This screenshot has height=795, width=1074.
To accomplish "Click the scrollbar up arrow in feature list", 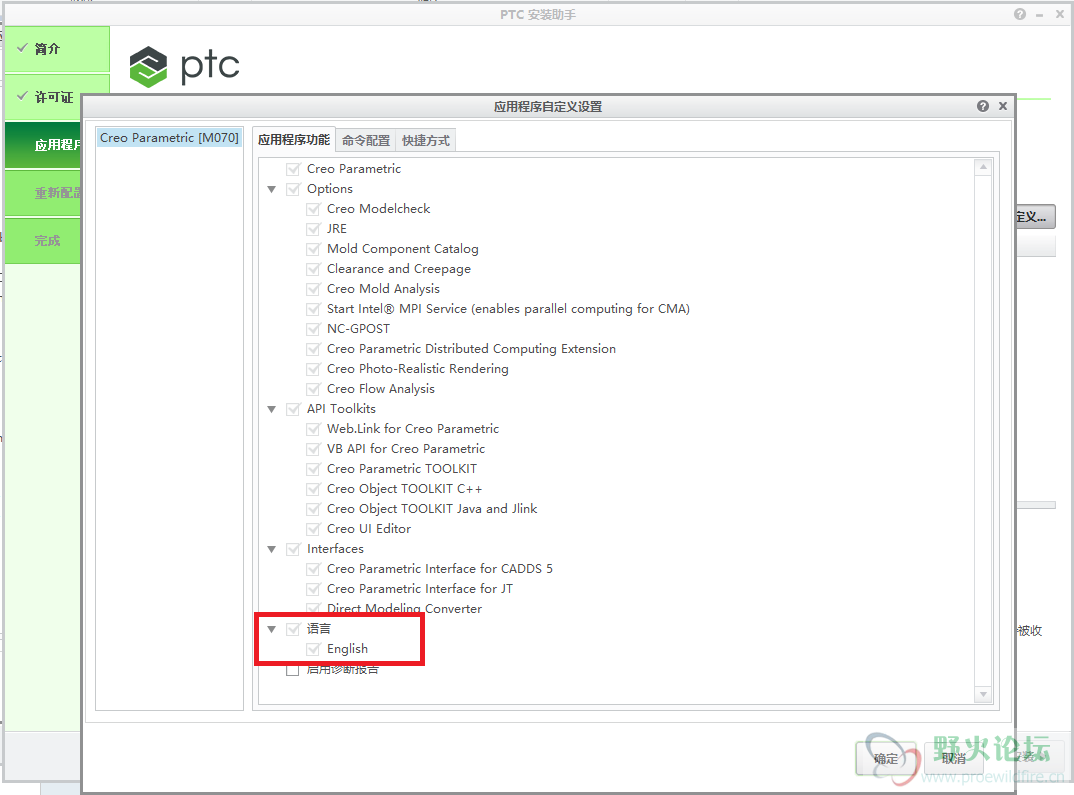I will coord(983,166).
